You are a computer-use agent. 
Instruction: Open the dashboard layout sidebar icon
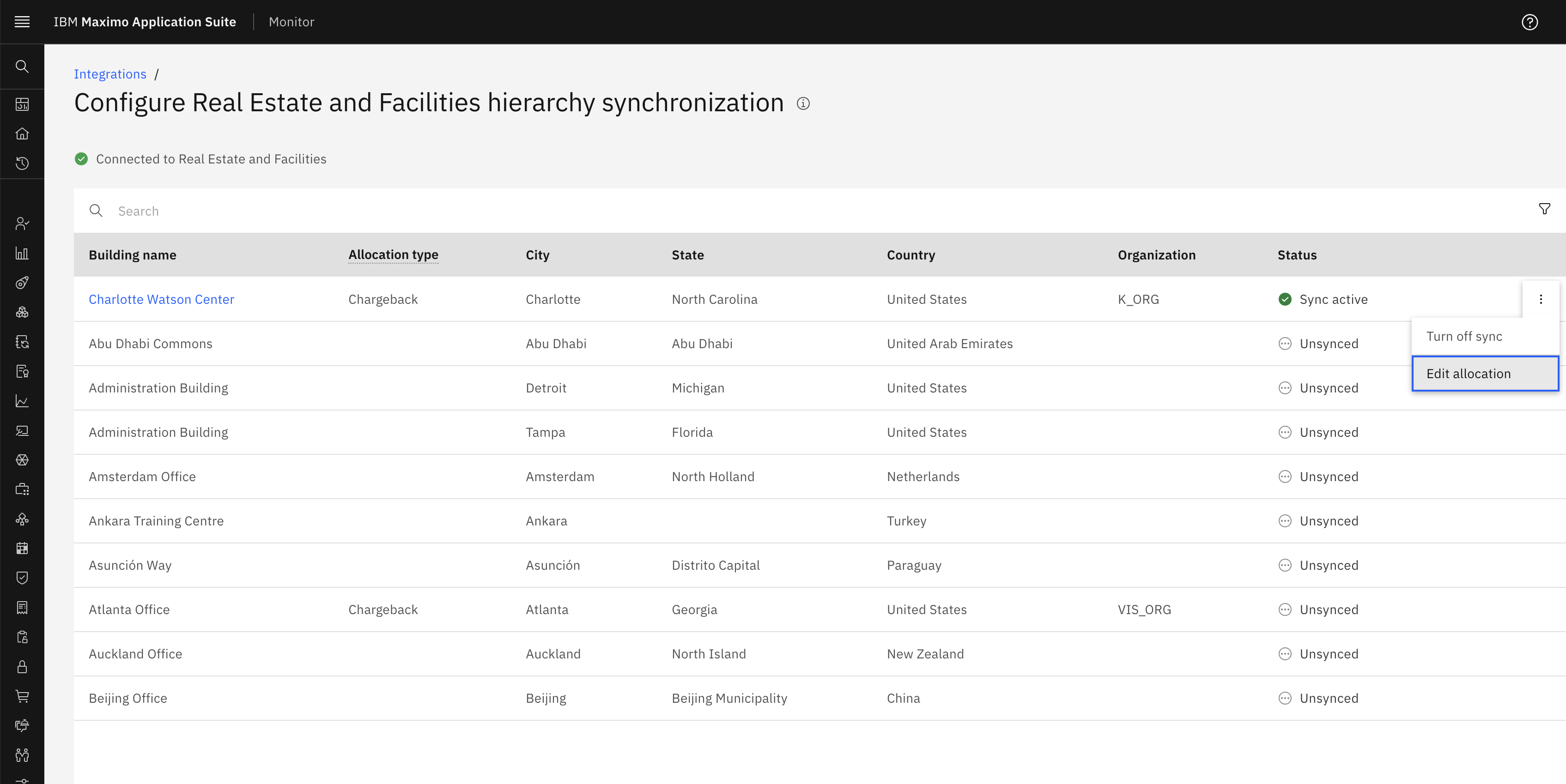tap(22, 104)
